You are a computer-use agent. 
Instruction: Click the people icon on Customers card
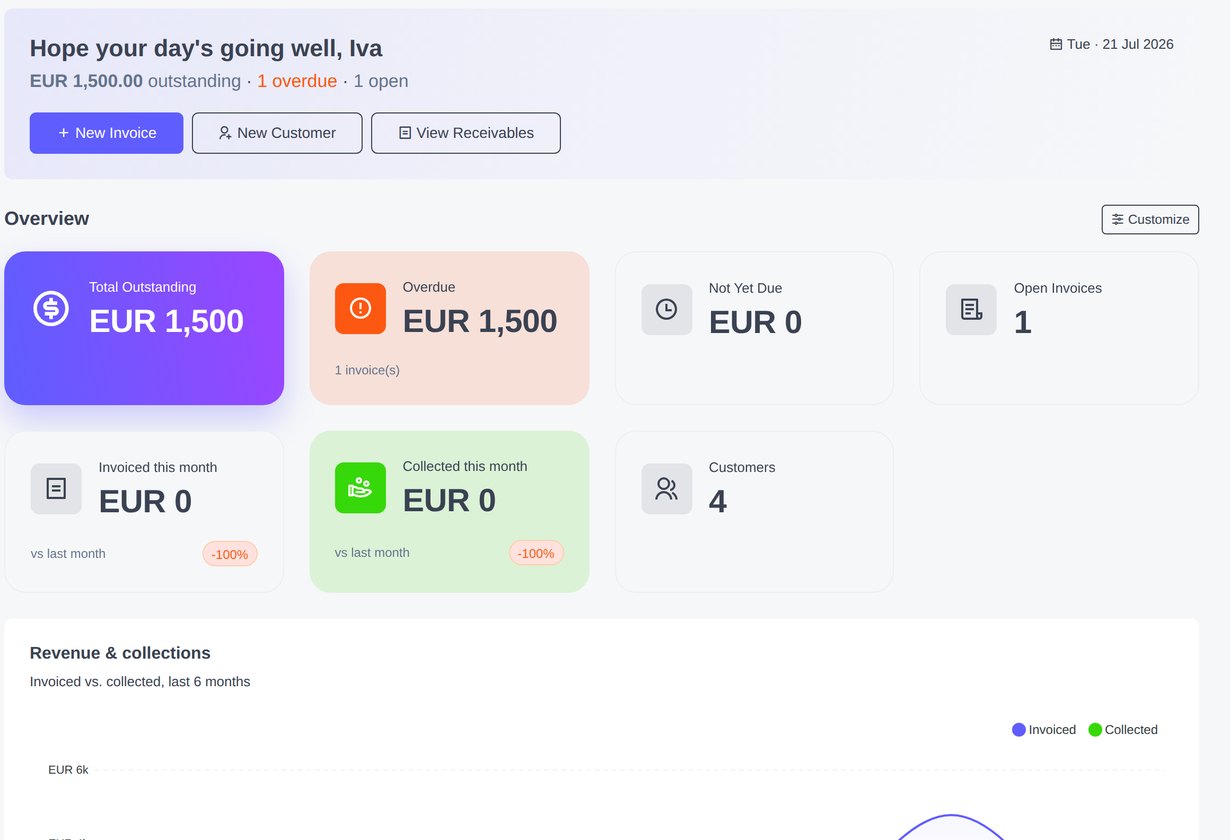point(666,489)
